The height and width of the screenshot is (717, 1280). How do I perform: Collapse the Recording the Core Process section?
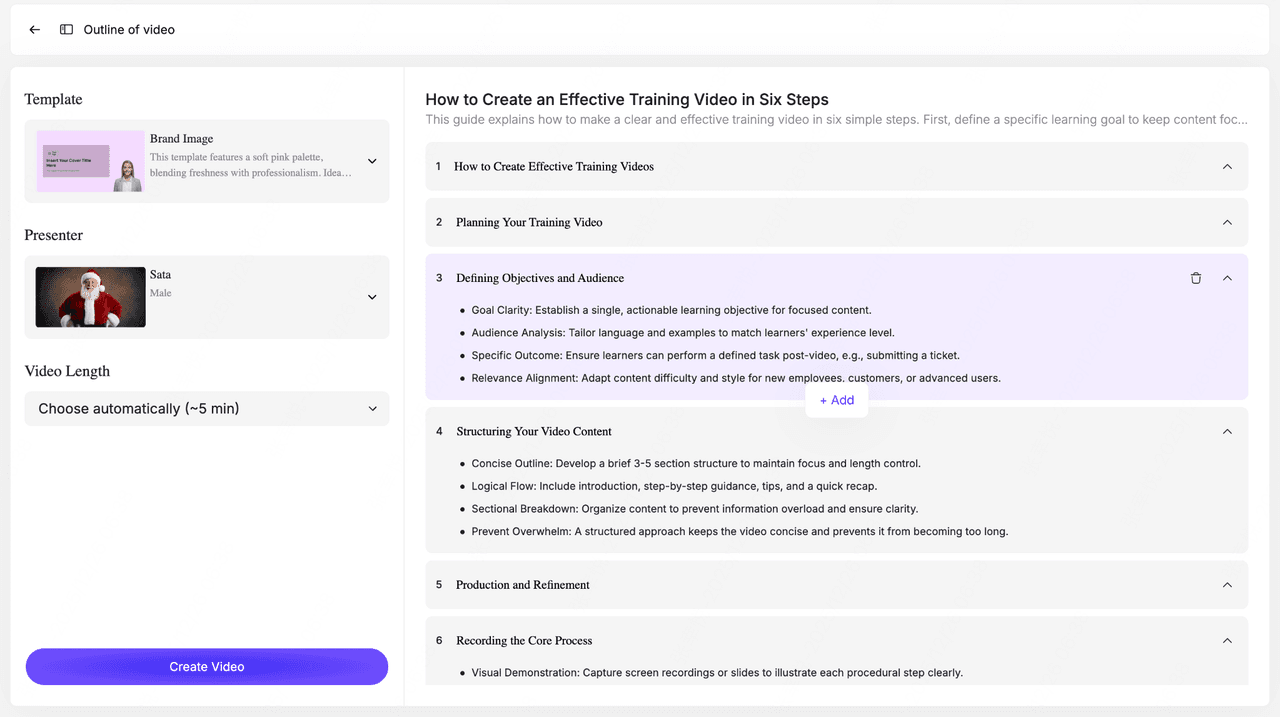click(x=1227, y=641)
